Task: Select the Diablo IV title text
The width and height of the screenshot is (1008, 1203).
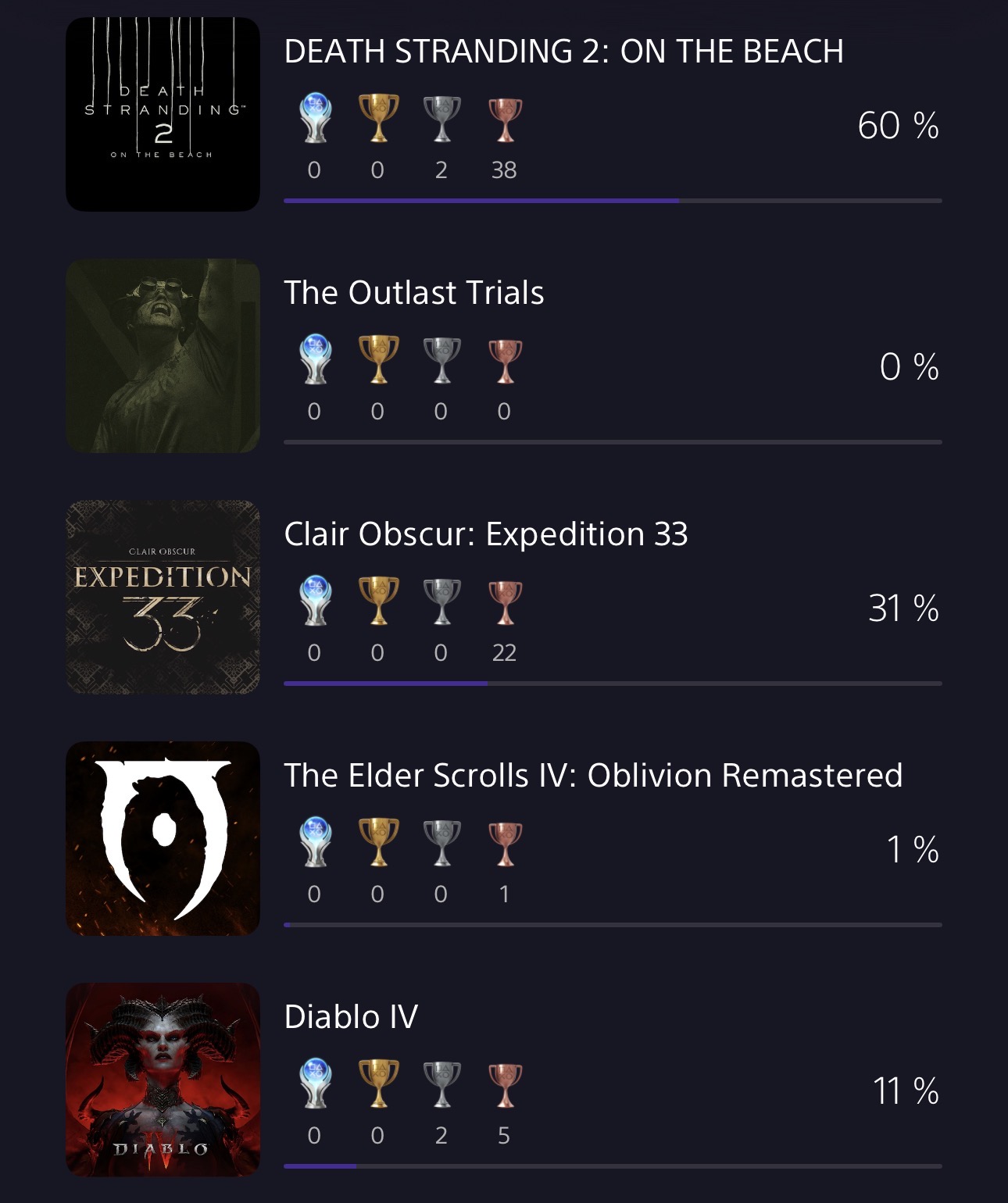Action: pos(351,1017)
